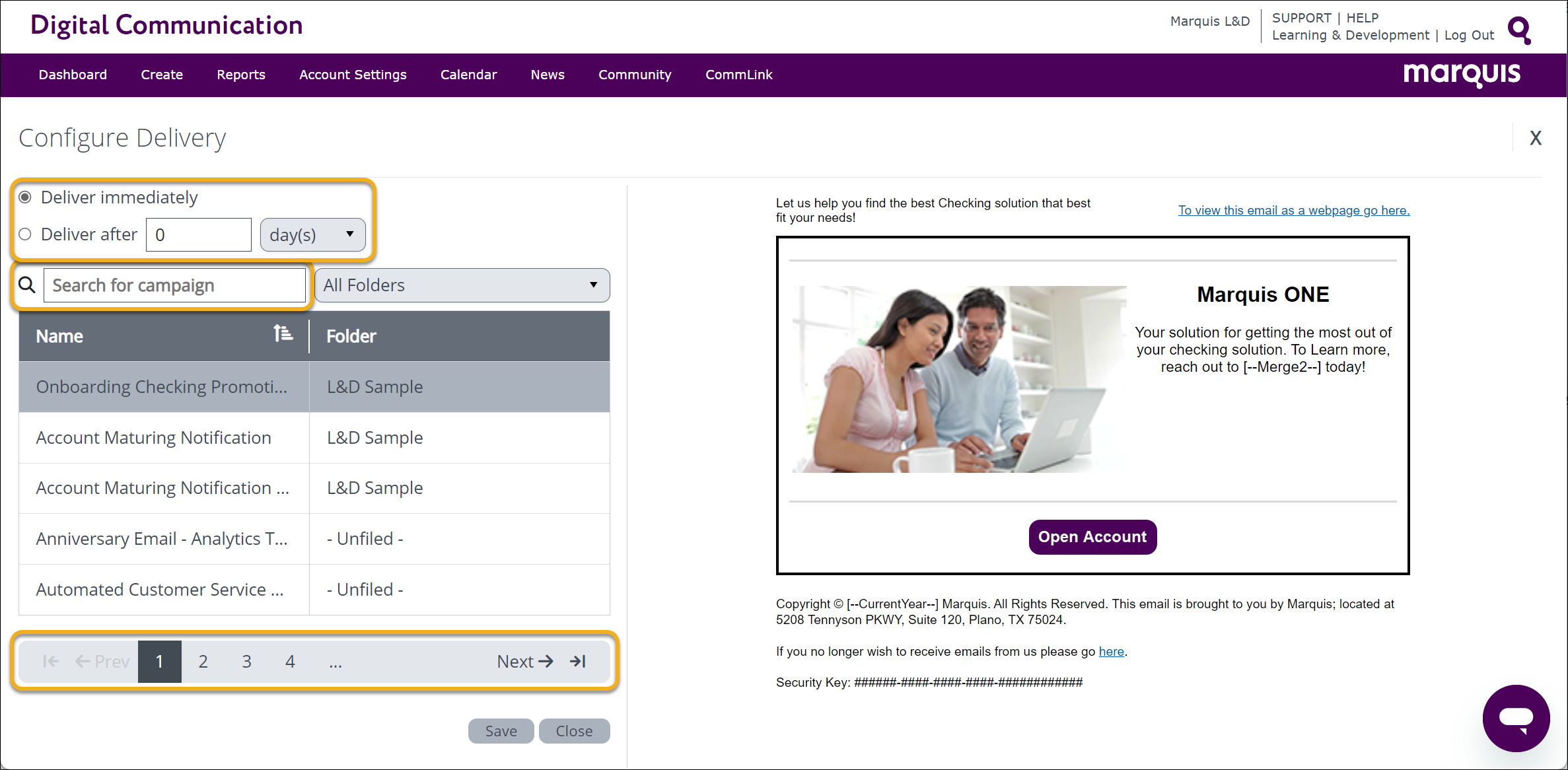Click the Open Account button
Screen dimensions: 1568x770
[x=1092, y=537]
